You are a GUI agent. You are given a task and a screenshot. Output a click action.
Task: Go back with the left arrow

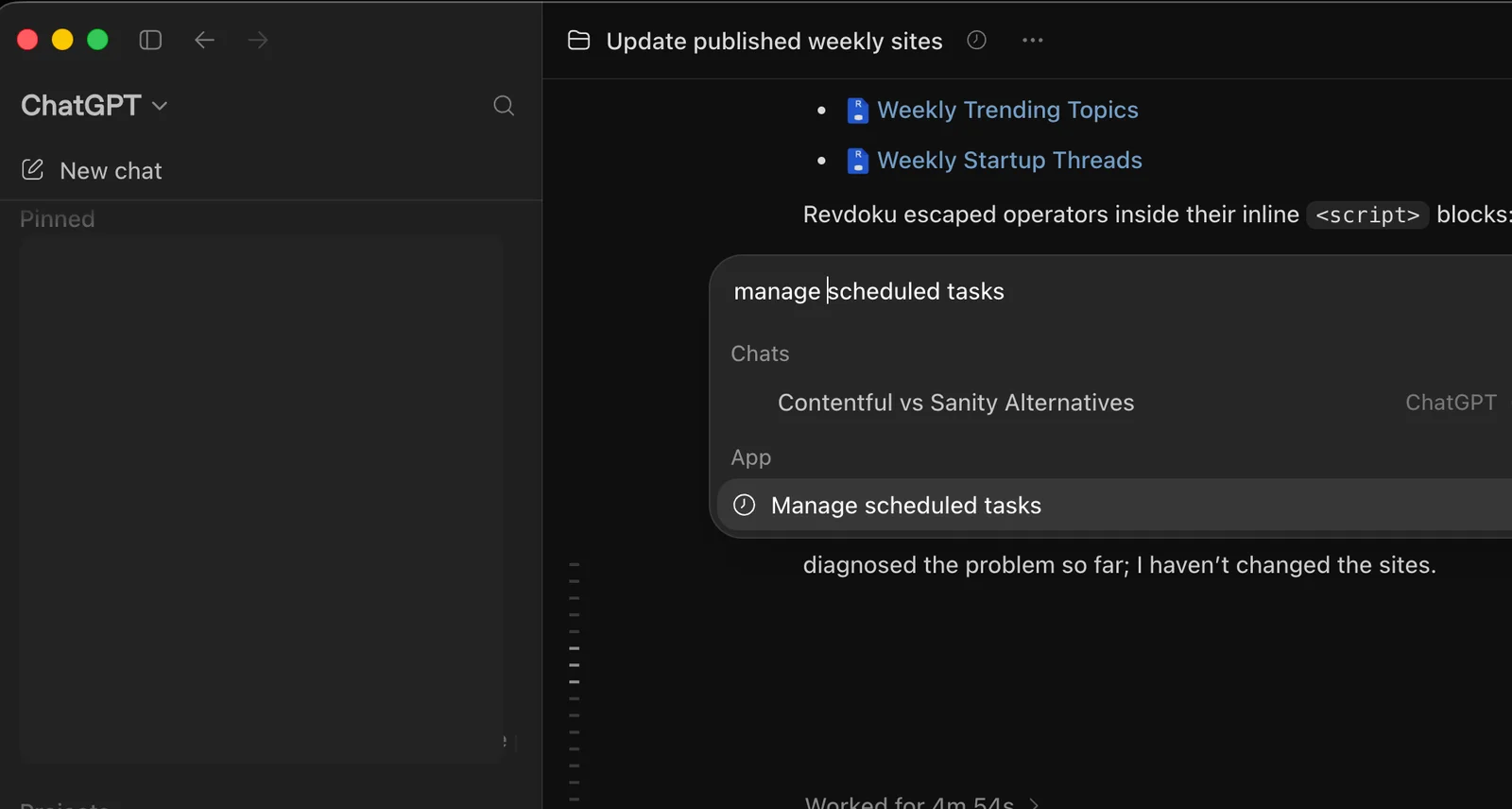[204, 40]
